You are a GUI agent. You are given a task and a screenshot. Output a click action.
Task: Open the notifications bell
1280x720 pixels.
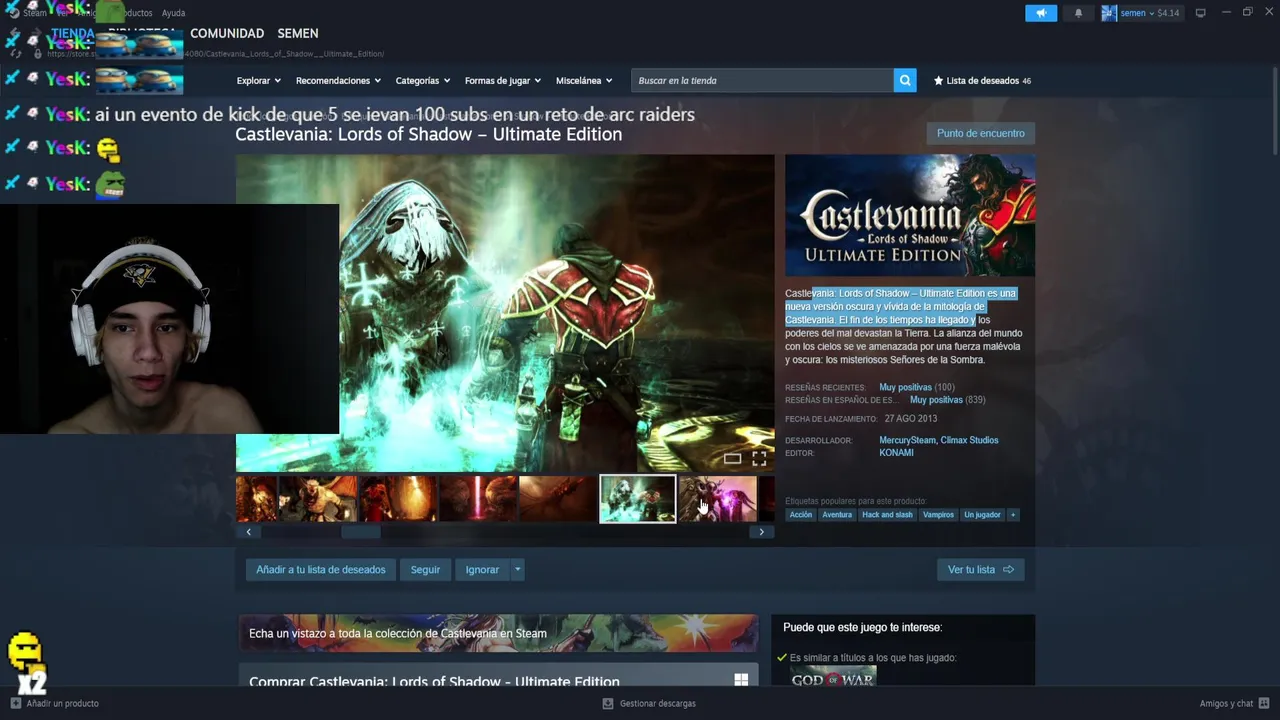(1078, 13)
